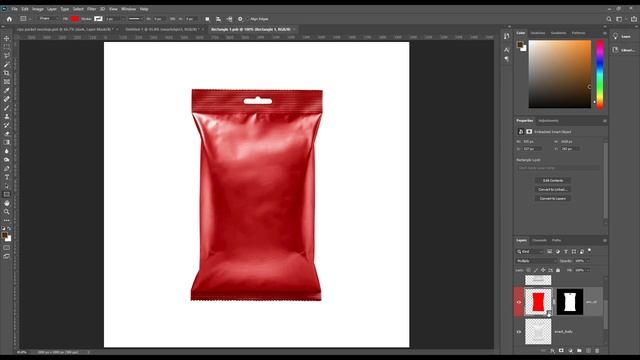Click the Stroke color swatch
This screenshot has height=360, width=640.
pyautogui.click(x=98, y=19)
